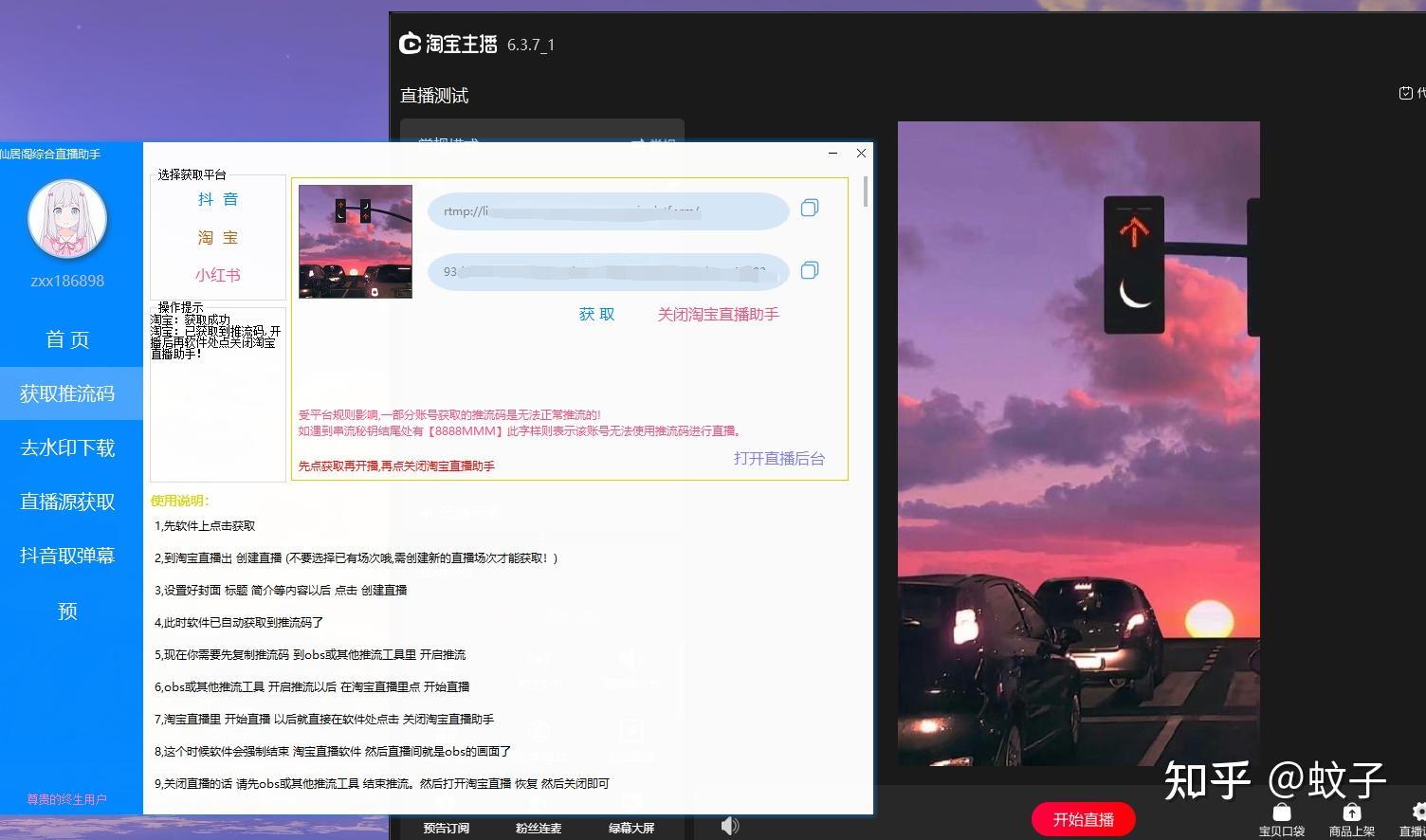Click 粉丝连麦 in Taobao window
The width and height of the screenshot is (1426, 840).
pos(539,828)
